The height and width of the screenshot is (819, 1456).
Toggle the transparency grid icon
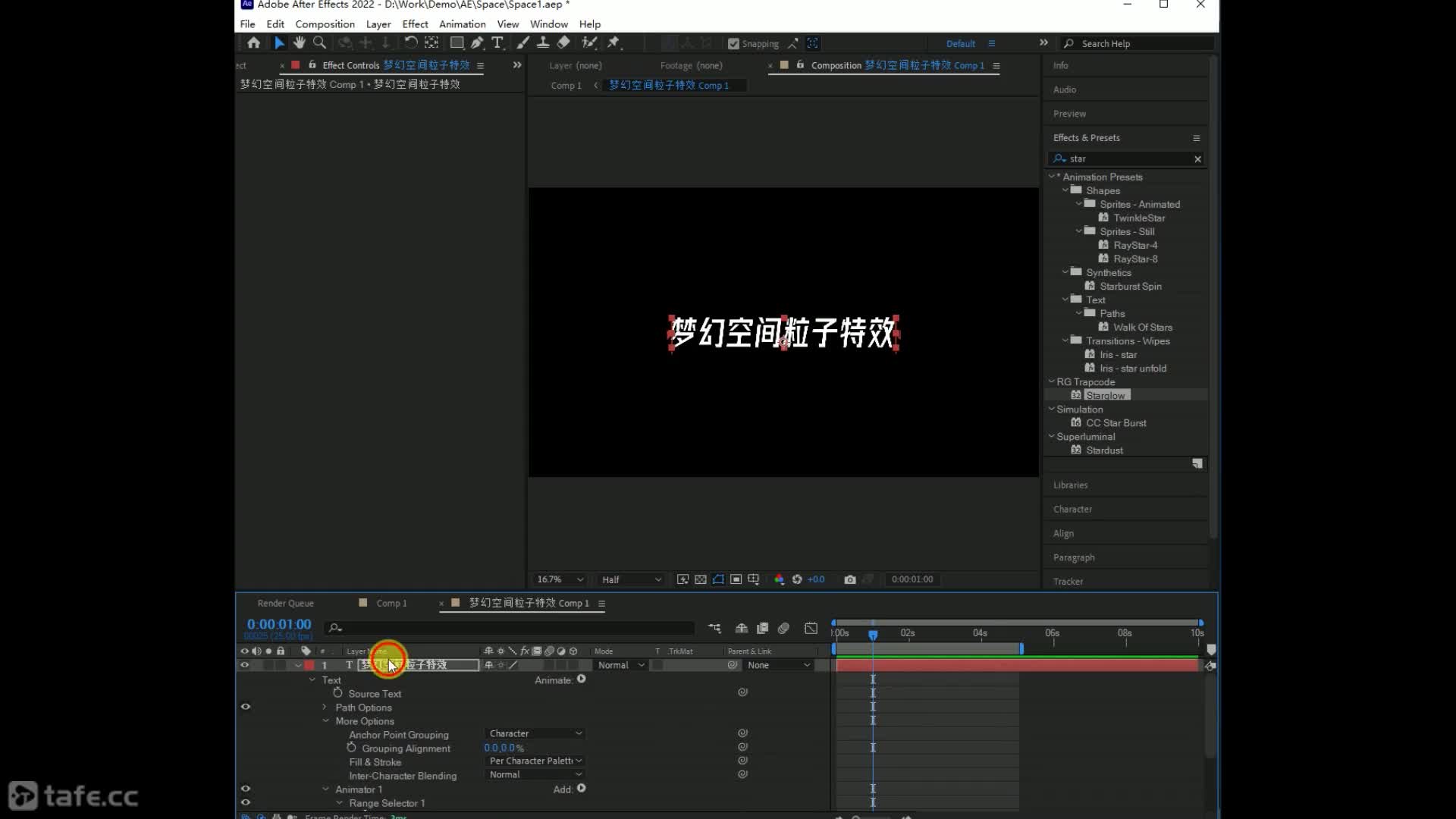click(x=700, y=579)
